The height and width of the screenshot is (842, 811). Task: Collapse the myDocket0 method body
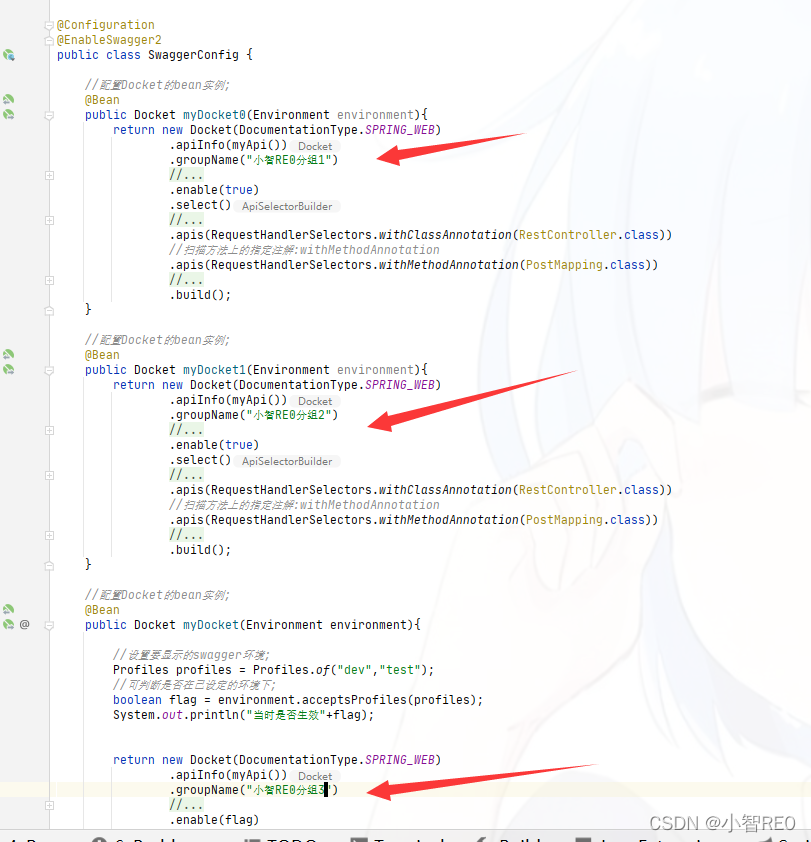pos(49,115)
